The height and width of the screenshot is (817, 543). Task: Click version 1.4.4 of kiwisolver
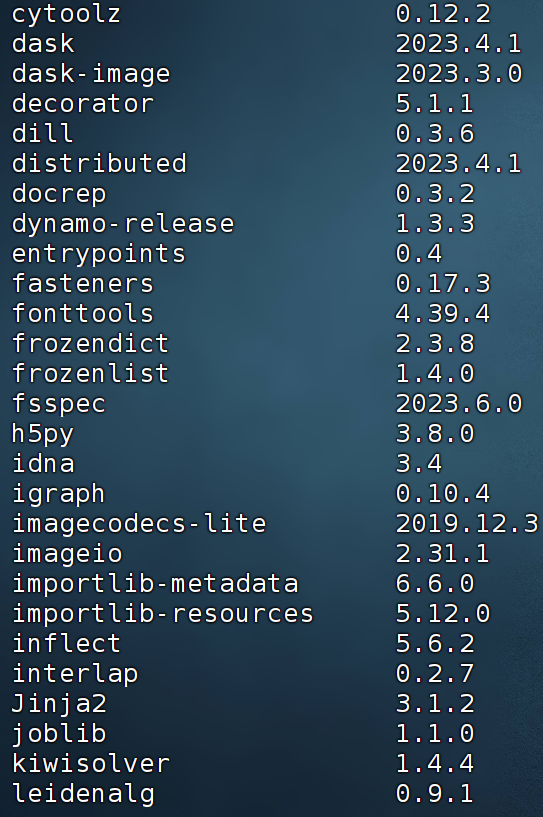click(x=435, y=763)
